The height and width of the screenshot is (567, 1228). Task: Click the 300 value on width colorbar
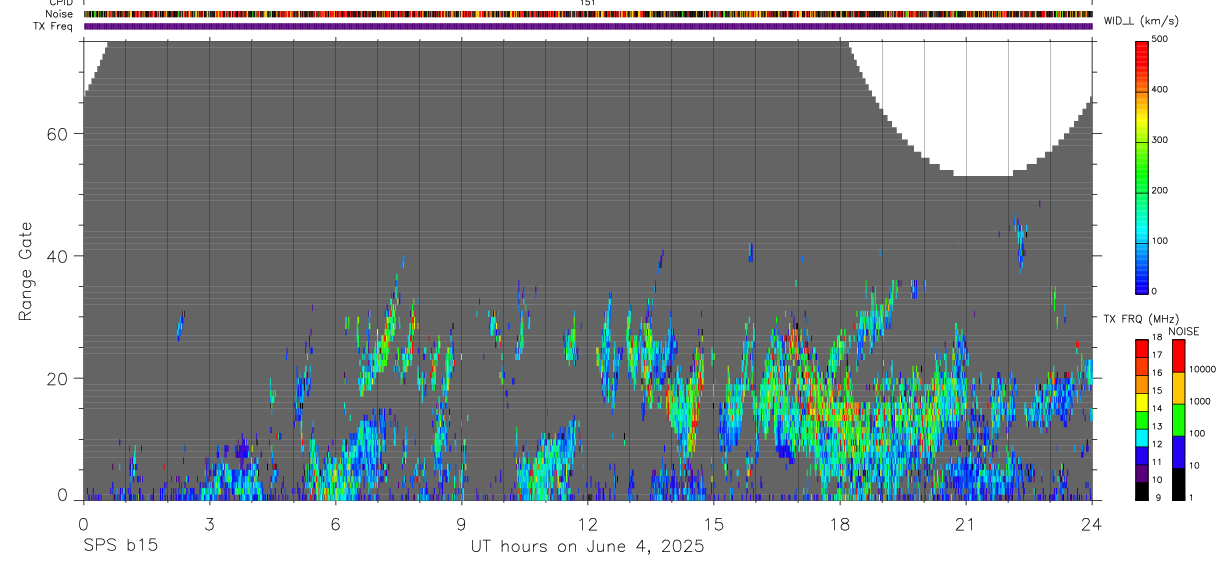pyautogui.click(x=1160, y=140)
